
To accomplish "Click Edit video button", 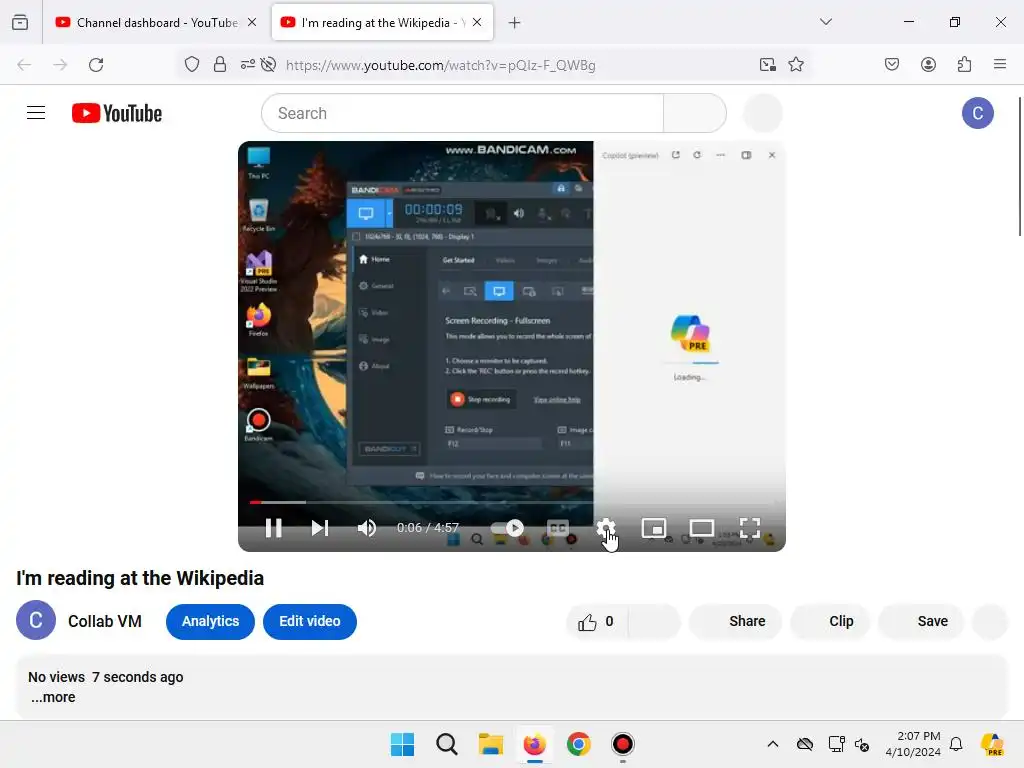I will pyautogui.click(x=310, y=621).
